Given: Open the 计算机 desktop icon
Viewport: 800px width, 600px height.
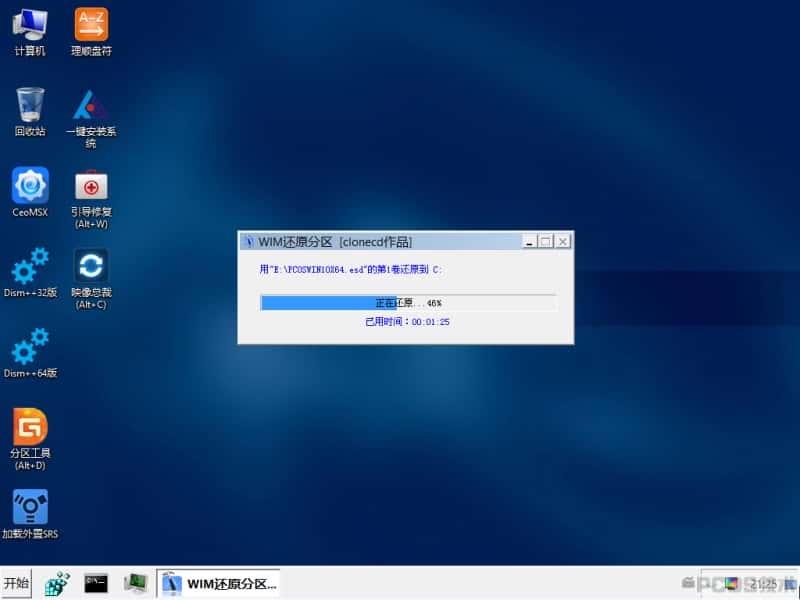Looking at the screenshot, I should [x=30, y=32].
